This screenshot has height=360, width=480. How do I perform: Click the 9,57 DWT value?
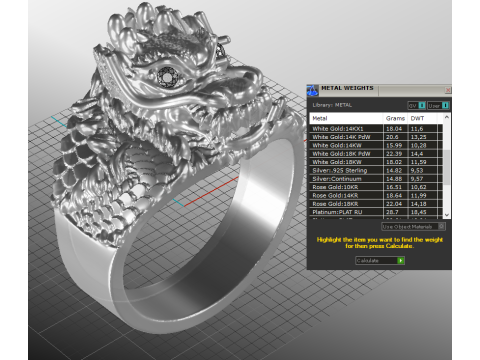(x=417, y=179)
